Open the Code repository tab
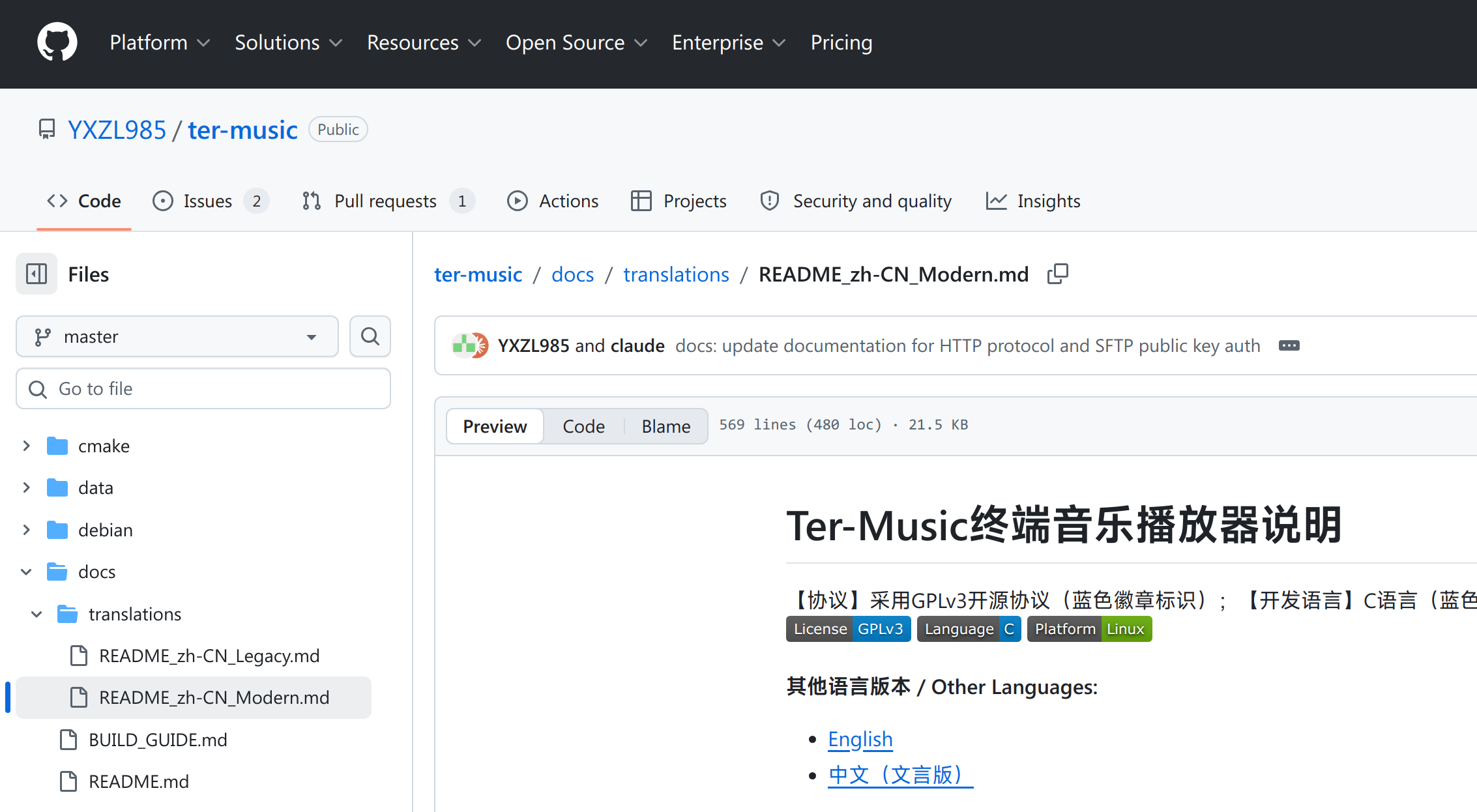 (84, 201)
